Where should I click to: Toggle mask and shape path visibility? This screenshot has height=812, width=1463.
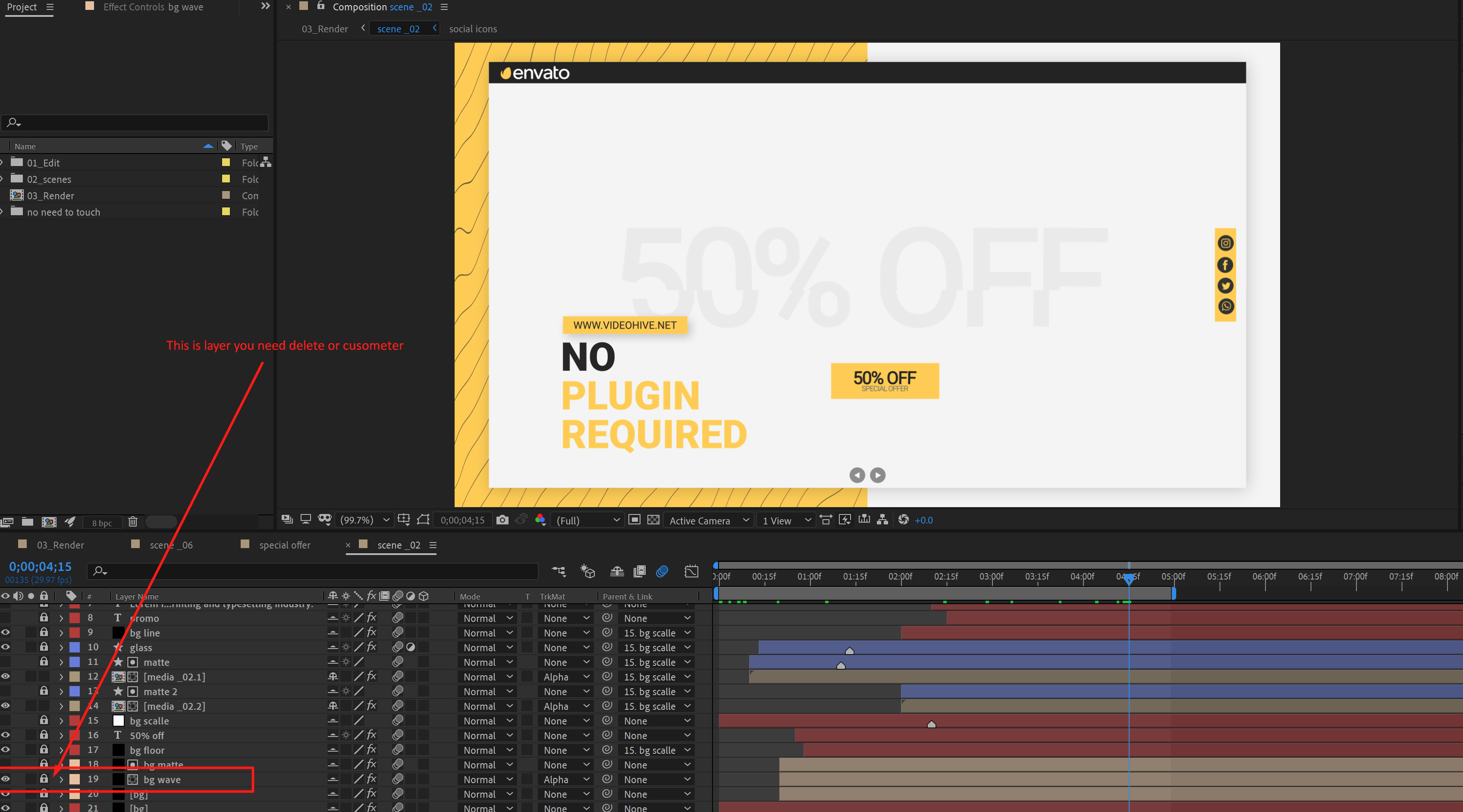(423, 520)
